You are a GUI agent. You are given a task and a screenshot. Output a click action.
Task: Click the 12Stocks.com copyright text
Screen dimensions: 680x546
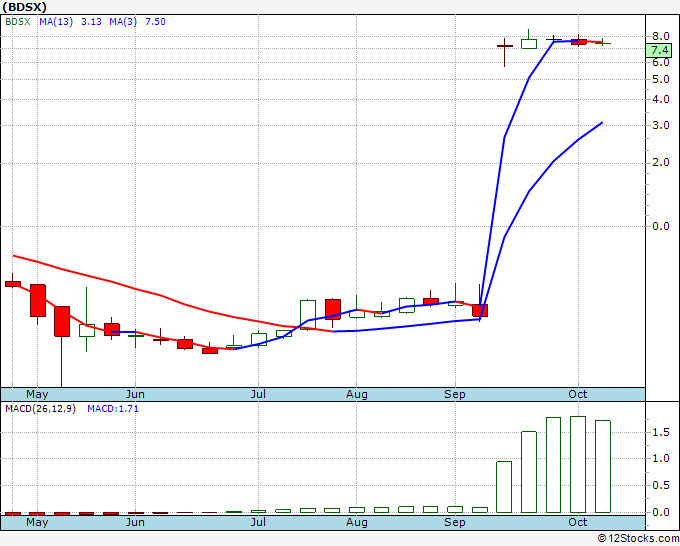(638, 538)
